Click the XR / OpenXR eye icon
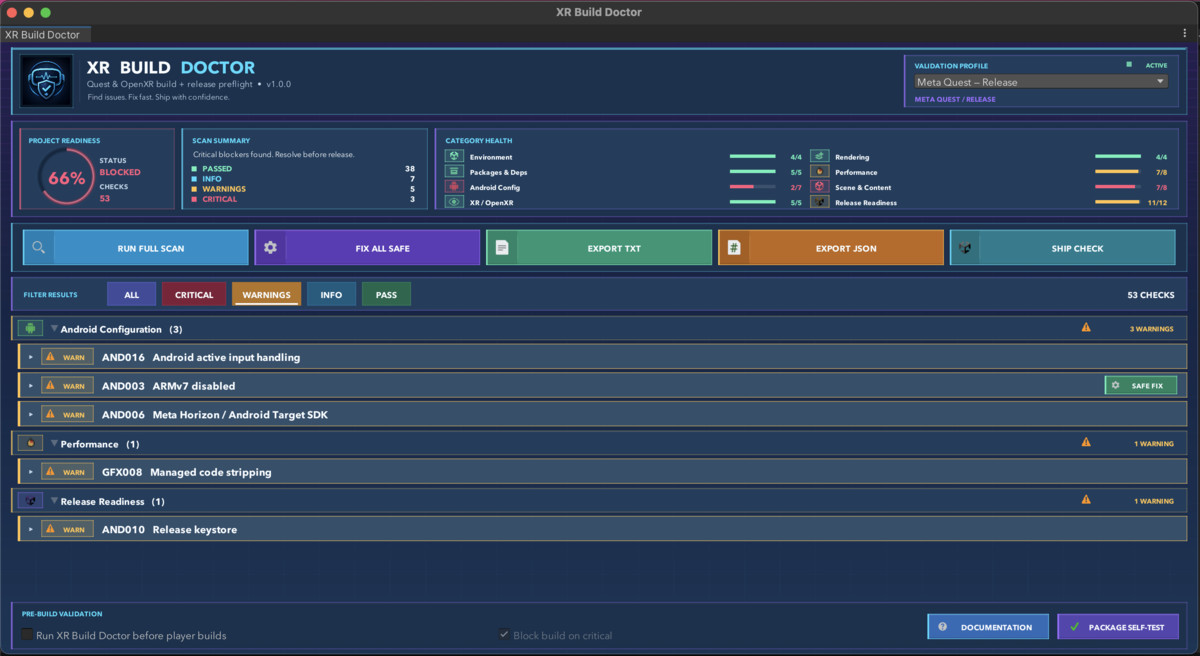This screenshot has height=656, width=1200. 454,202
